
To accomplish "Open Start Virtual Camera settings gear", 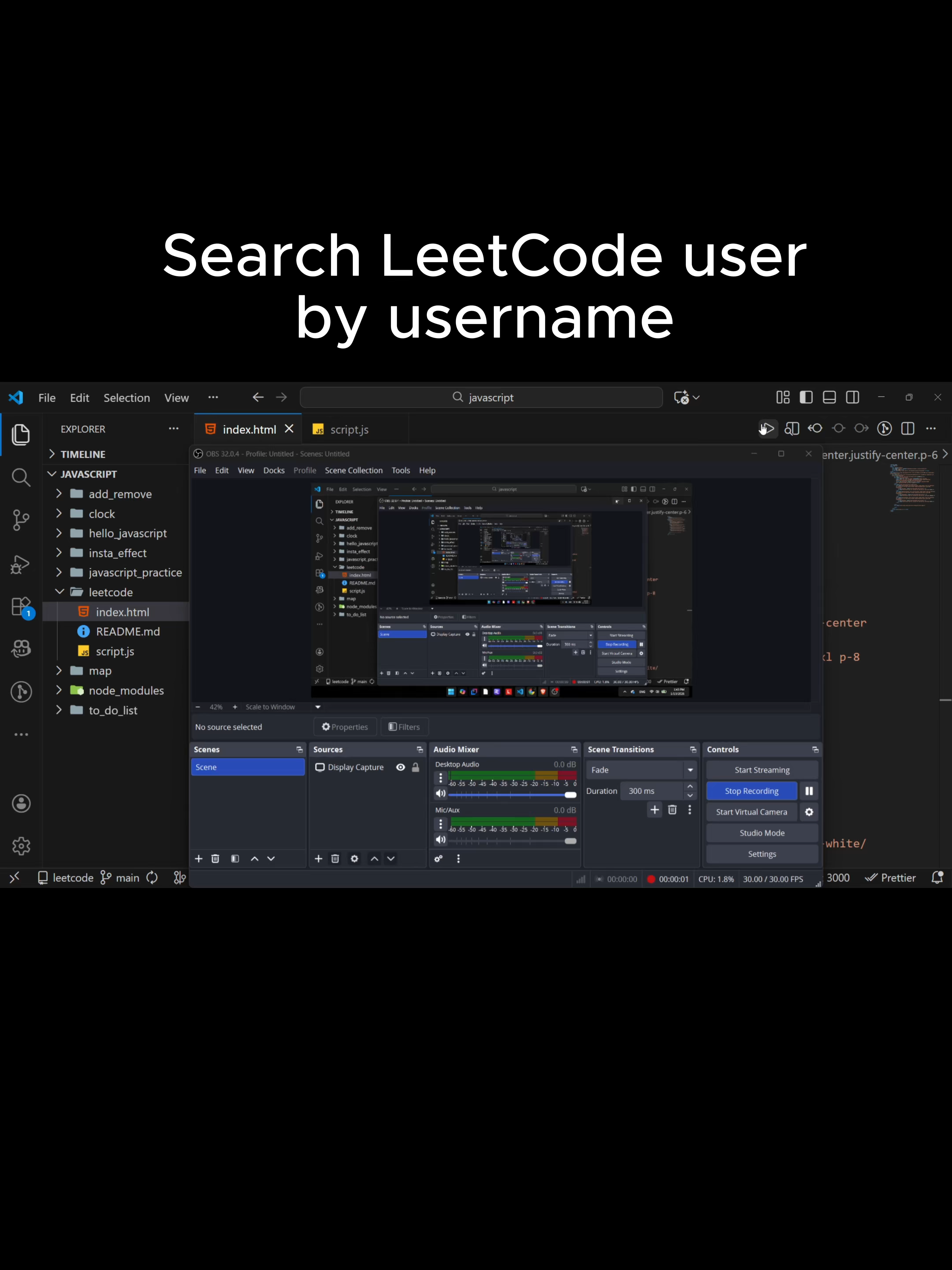I will pos(809,812).
